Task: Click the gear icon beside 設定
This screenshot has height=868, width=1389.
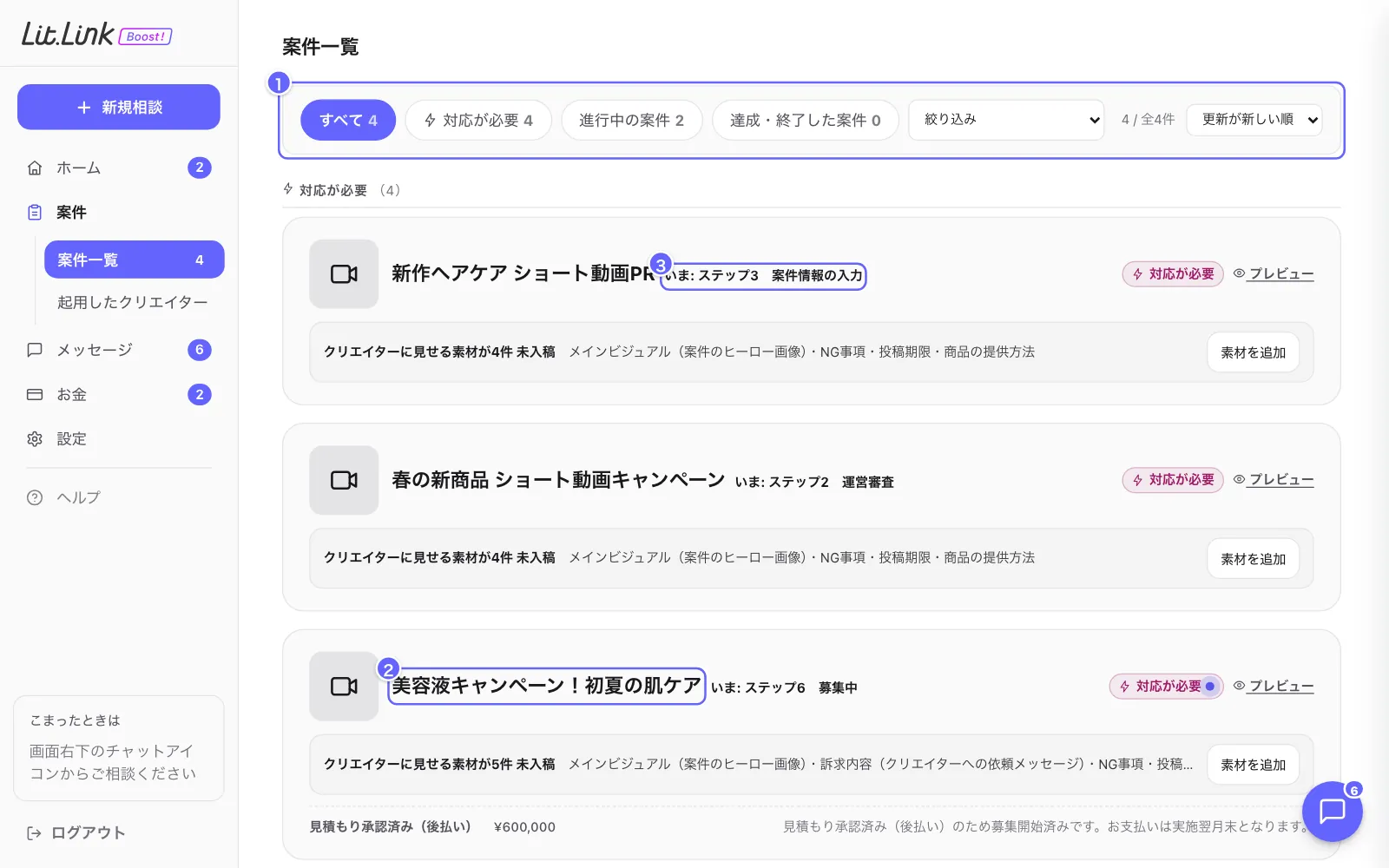Action: tap(35, 439)
